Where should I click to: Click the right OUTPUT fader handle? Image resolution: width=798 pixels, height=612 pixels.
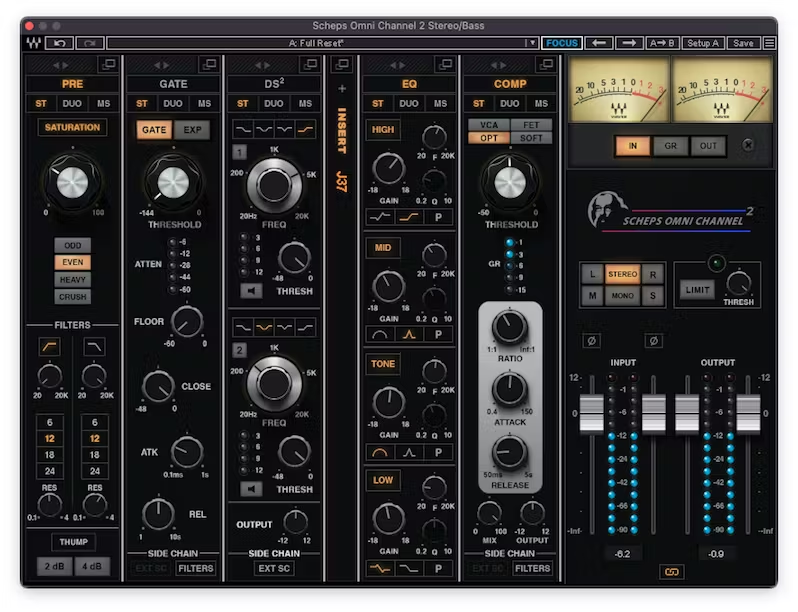(x=748, y=414)
